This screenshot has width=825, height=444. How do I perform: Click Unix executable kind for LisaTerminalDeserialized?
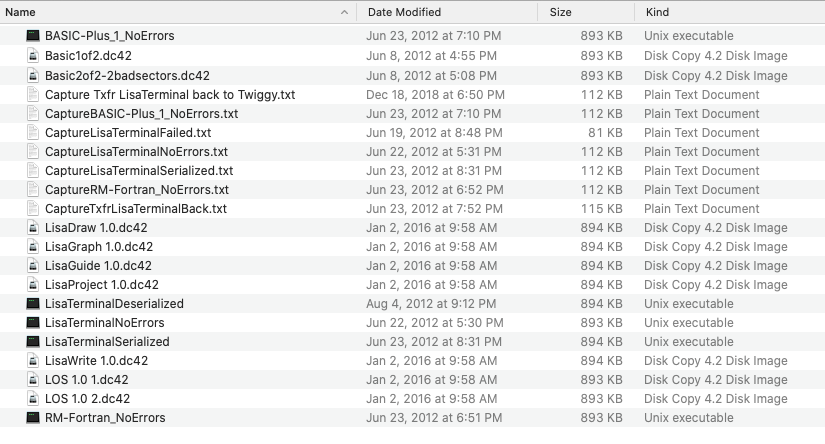click(x=689, y=304)
